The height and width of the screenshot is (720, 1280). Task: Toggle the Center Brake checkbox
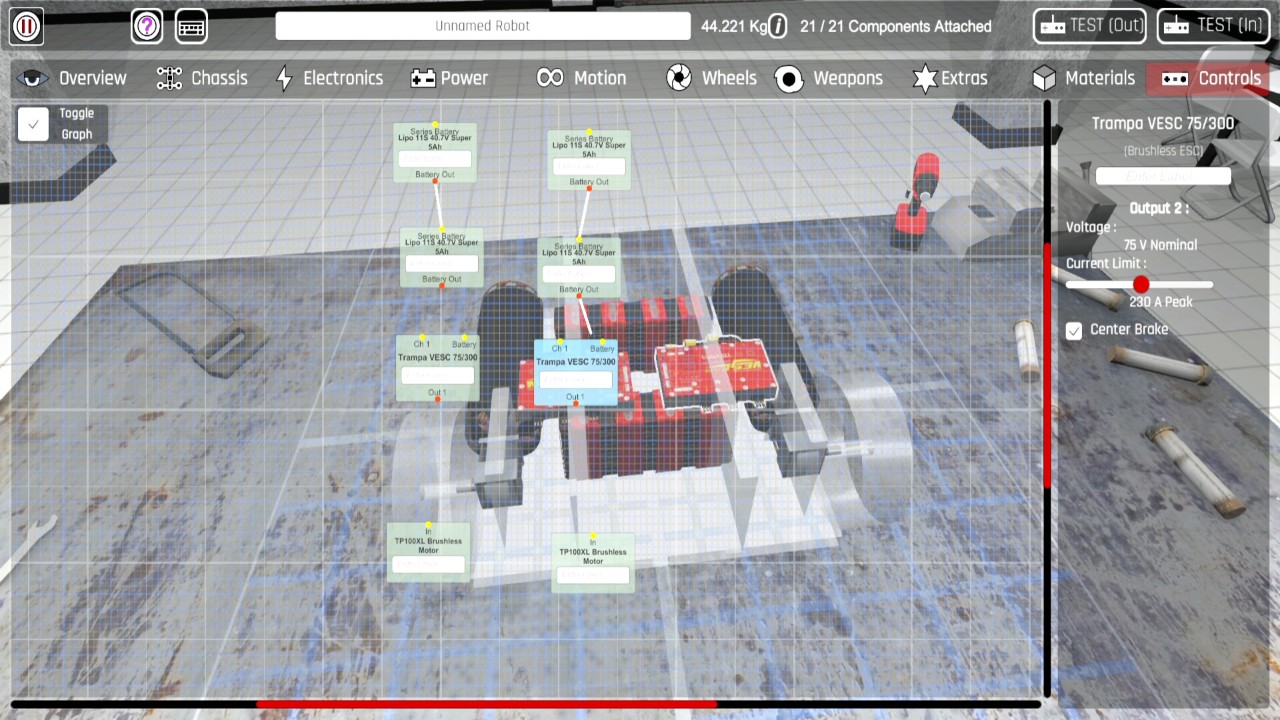point(1074,330)
